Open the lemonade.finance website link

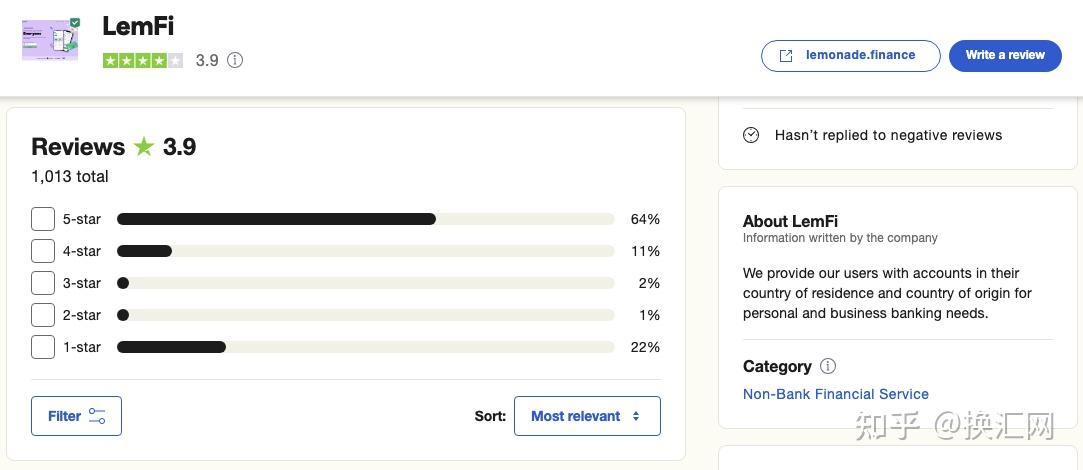pyautogui.click(x=850, y=56)
